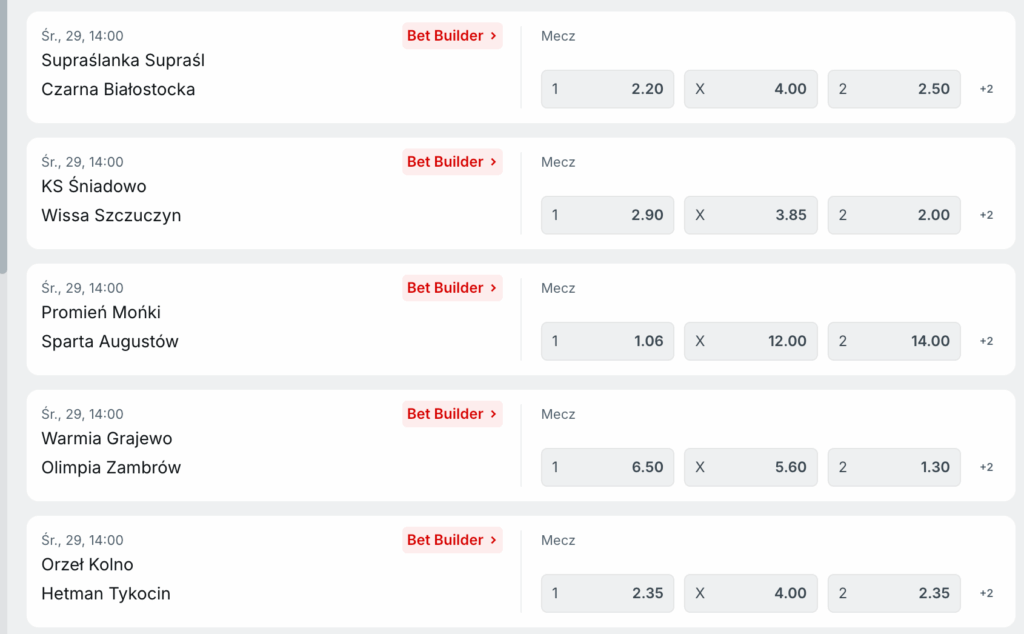Pick draw at 5.60 in Warmia Grajewo match
Viewport: 1024px width, 634px height.
(x=750, y=467)
